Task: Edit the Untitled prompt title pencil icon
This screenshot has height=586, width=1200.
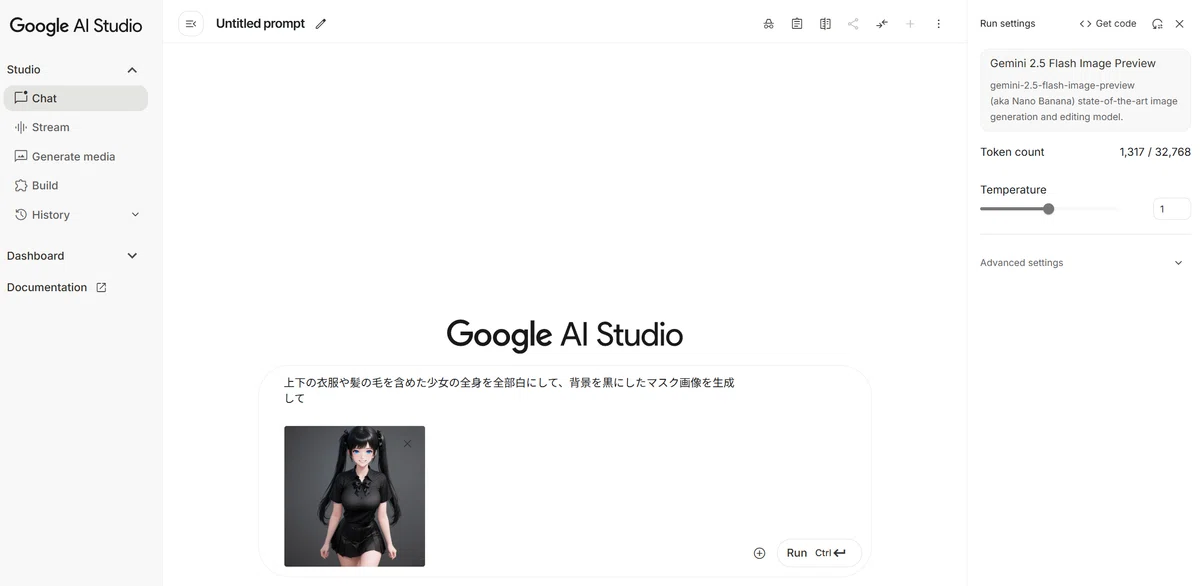Action: tap(321, 24)
